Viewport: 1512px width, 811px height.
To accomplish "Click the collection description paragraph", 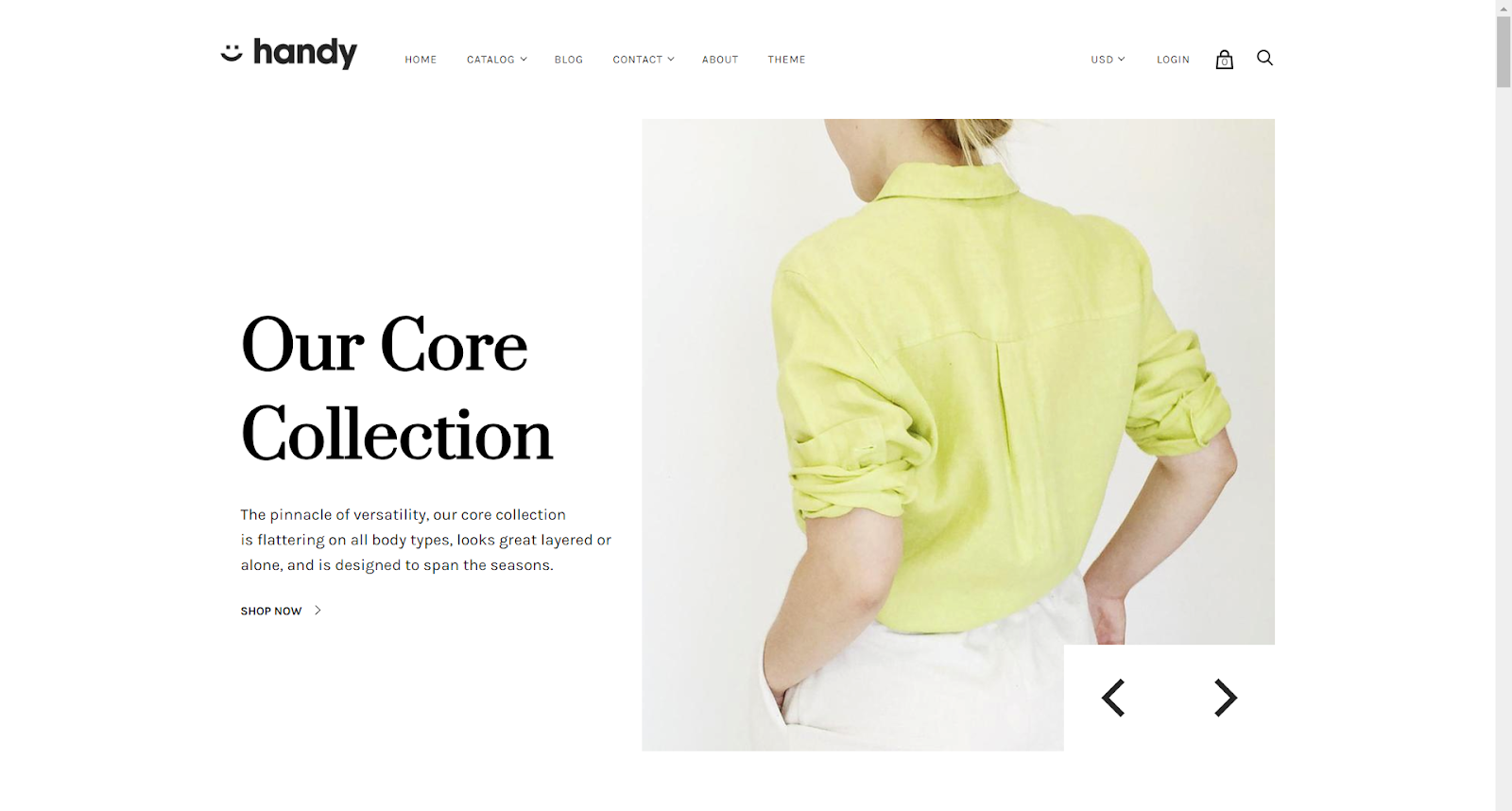I will point(425,540).
